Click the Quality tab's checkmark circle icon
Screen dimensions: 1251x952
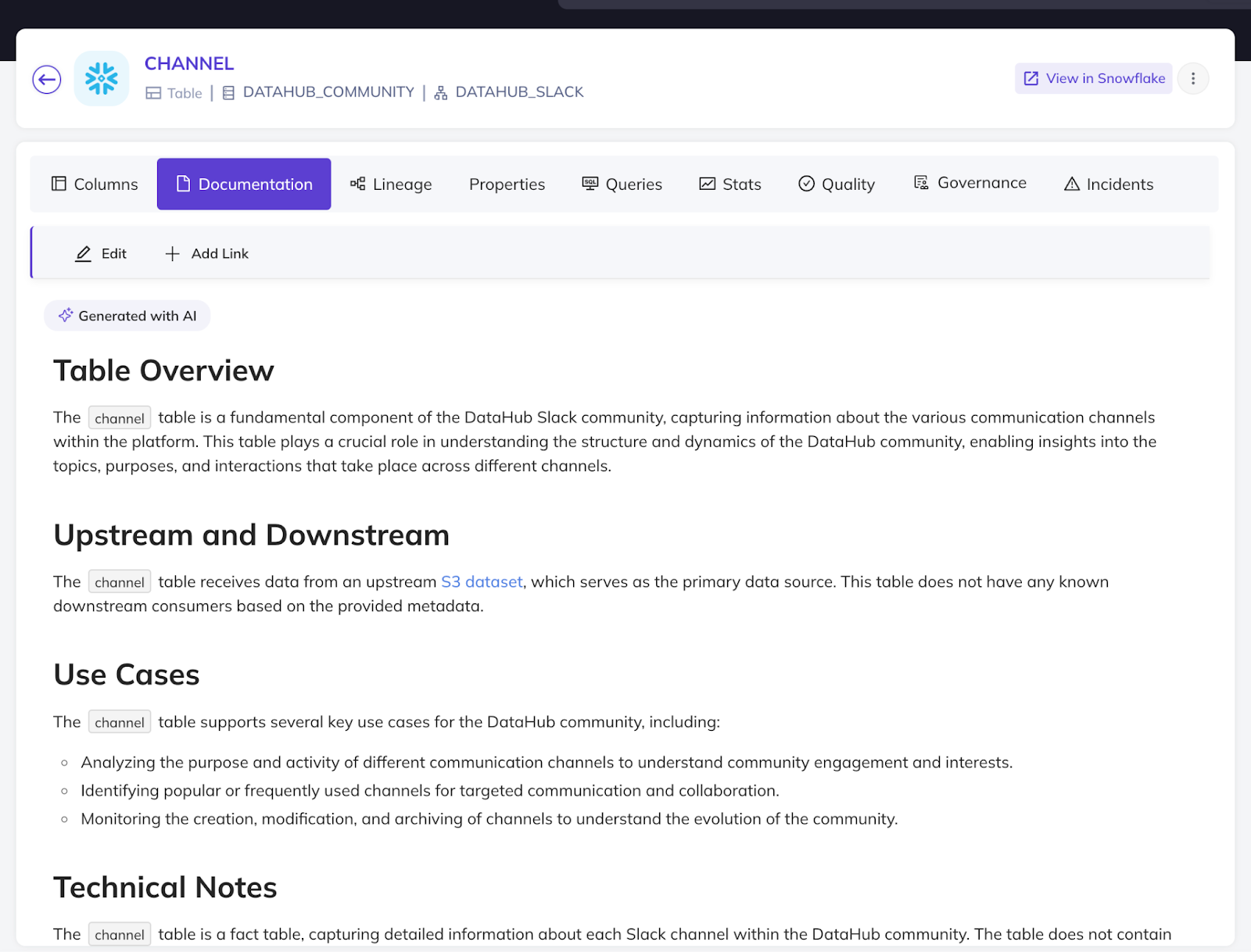[807, 184]
